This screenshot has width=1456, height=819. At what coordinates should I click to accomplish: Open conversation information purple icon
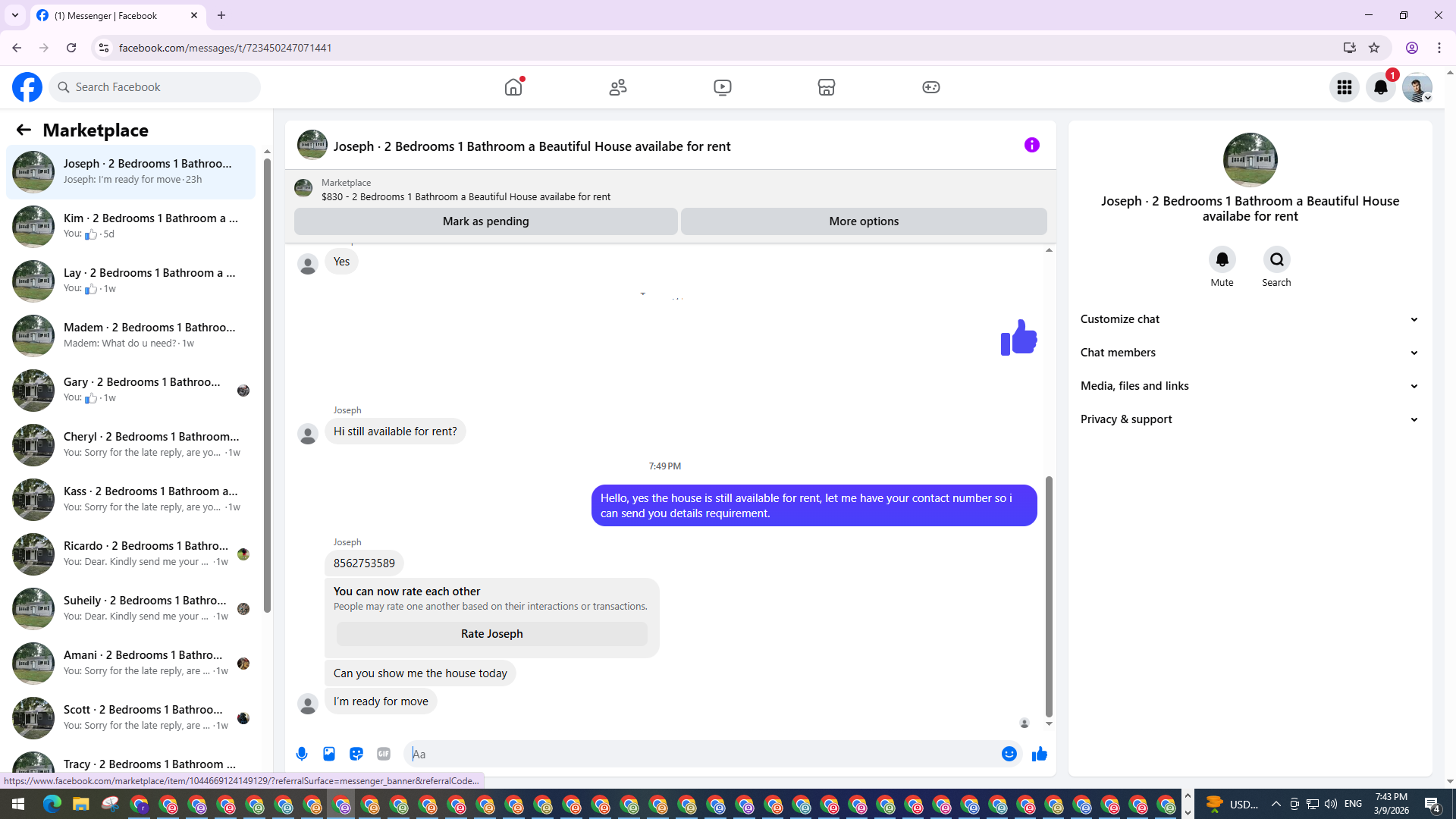pyautogui.click(x=1031, y=145)
